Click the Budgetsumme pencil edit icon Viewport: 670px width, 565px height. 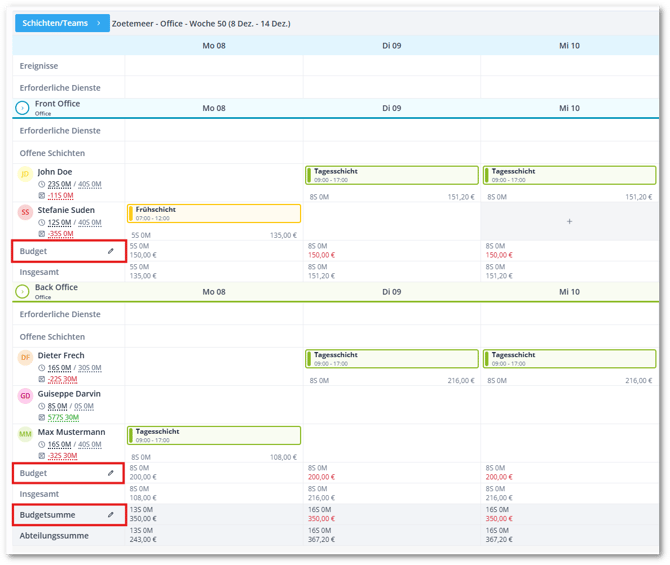point(111,515)
